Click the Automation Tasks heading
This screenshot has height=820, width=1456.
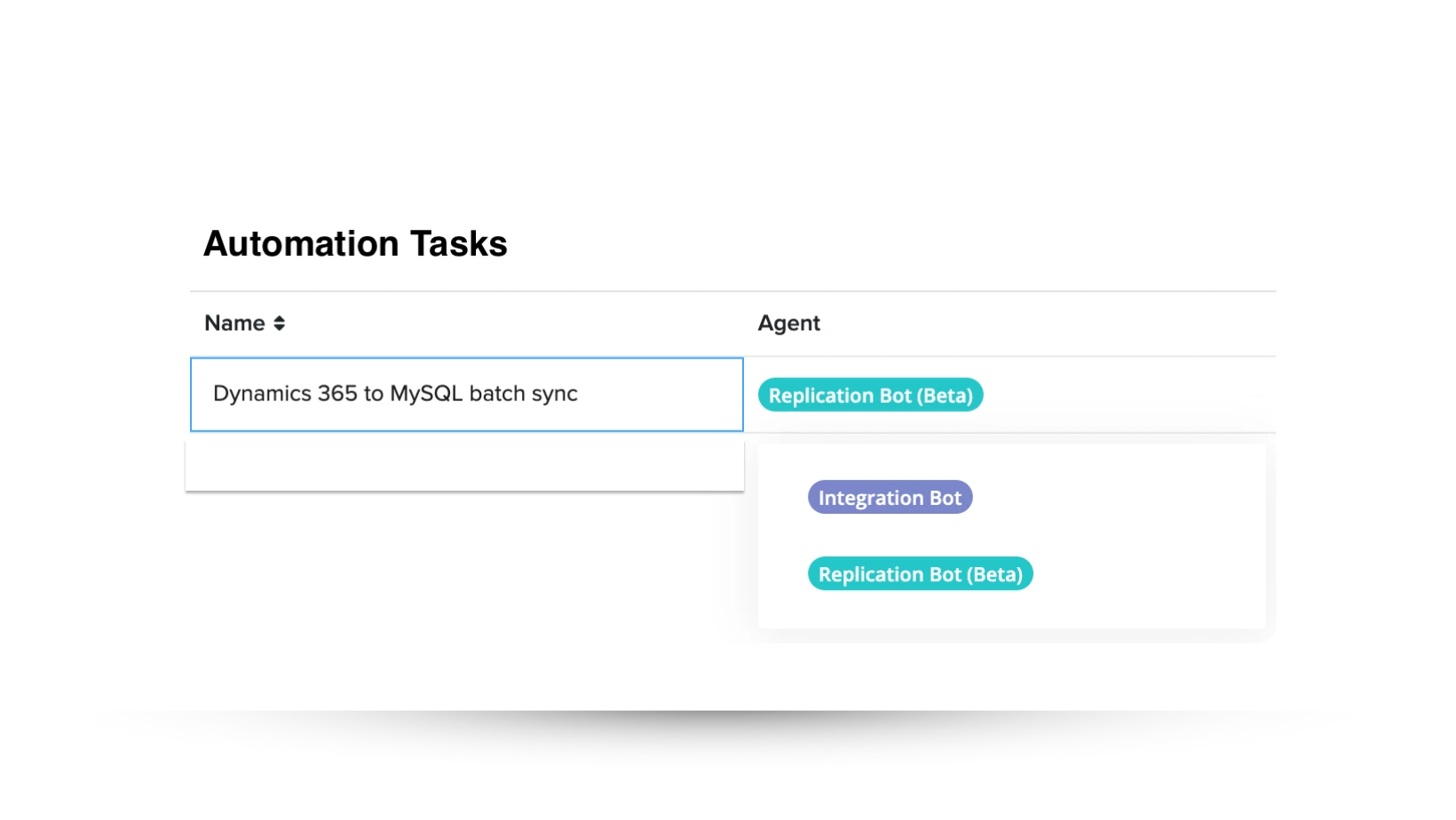pos(356,242)
